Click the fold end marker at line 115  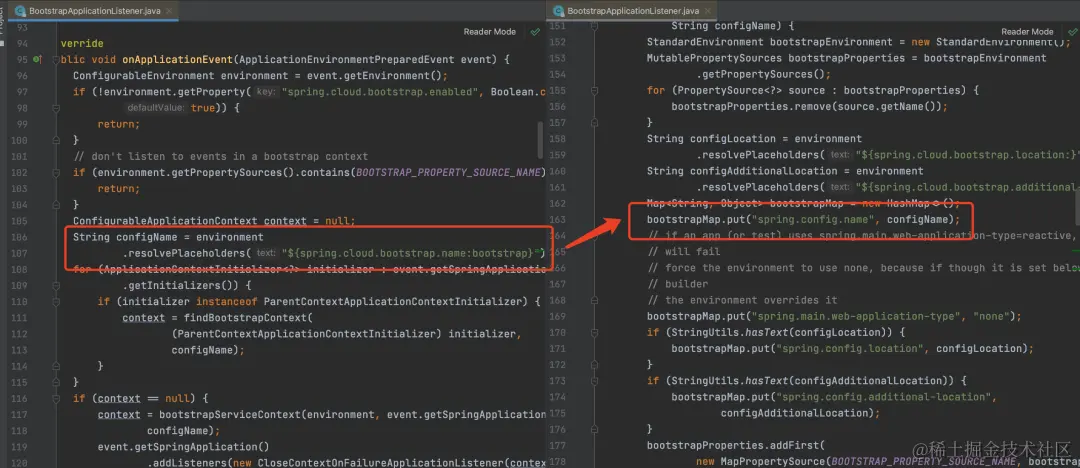click(56, 382)
